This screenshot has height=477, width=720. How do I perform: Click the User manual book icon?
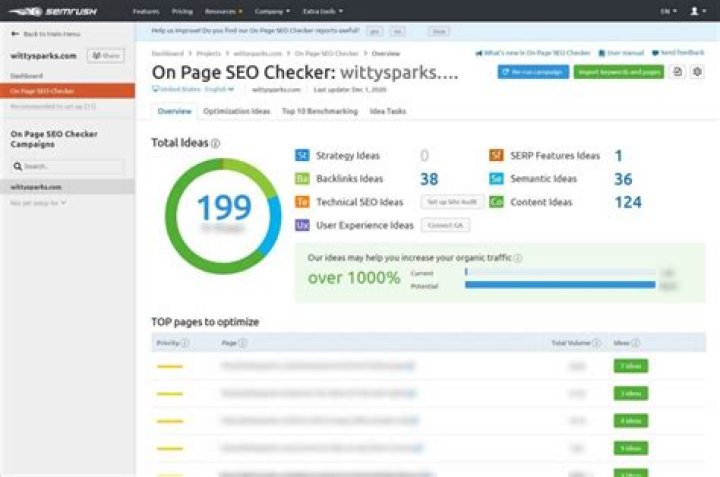coord(602,53)
